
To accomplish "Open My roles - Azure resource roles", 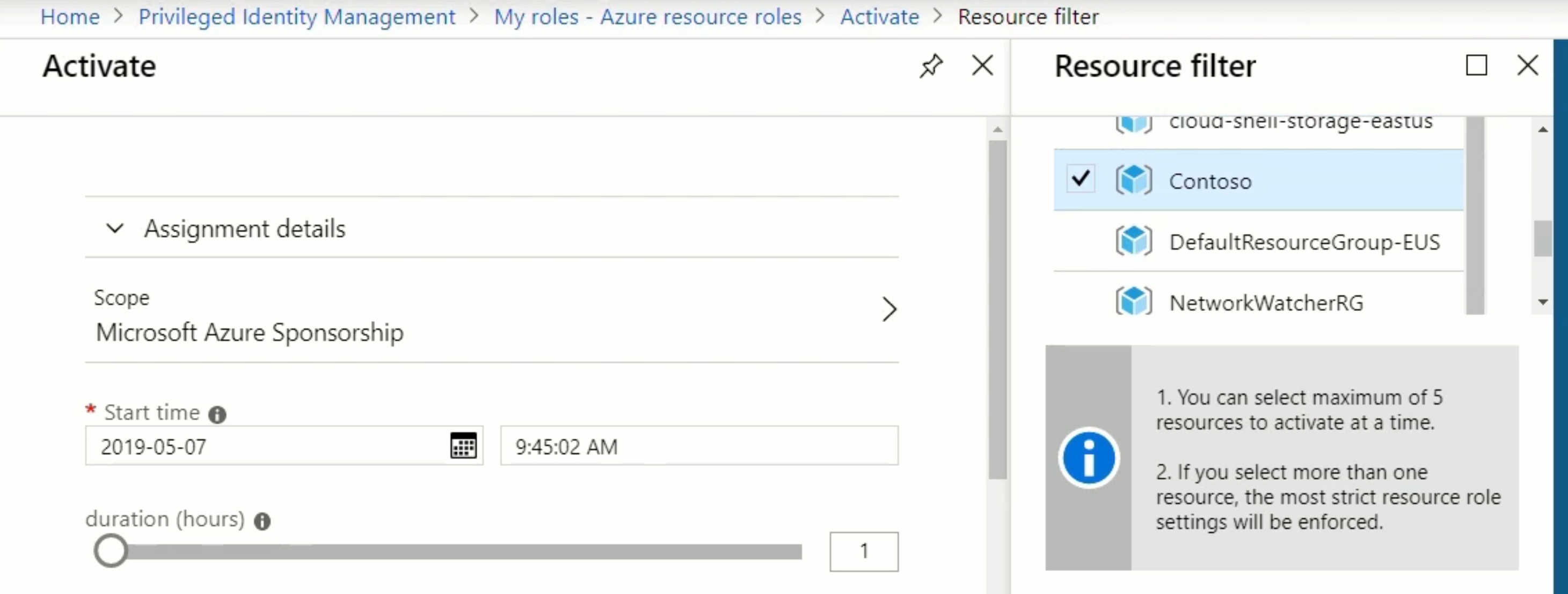I will tap(647, 17).
